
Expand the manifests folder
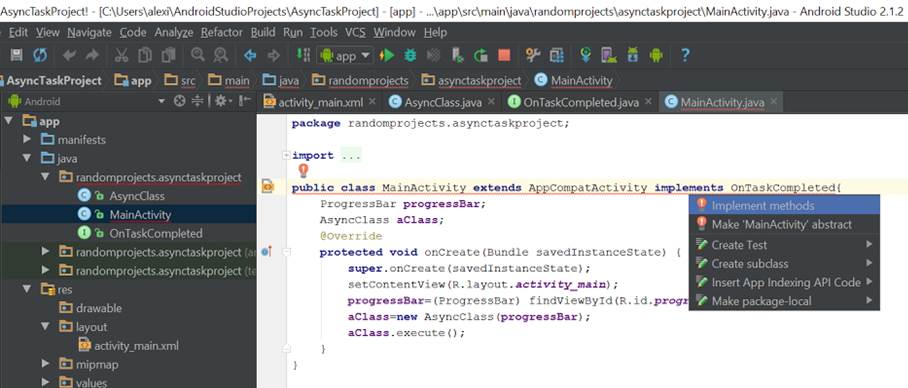27,140
